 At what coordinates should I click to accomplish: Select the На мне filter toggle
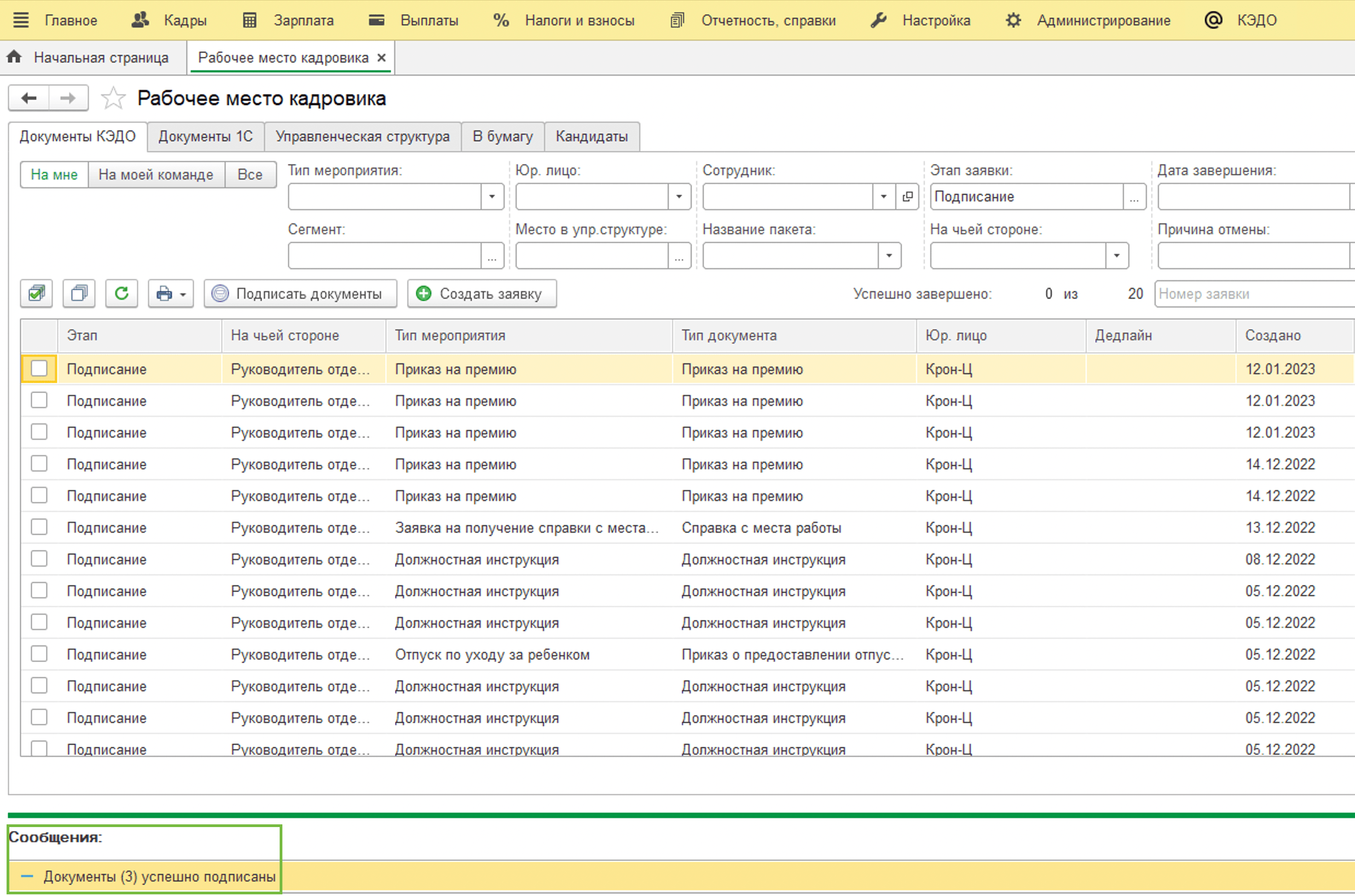(x=54, y=174)
